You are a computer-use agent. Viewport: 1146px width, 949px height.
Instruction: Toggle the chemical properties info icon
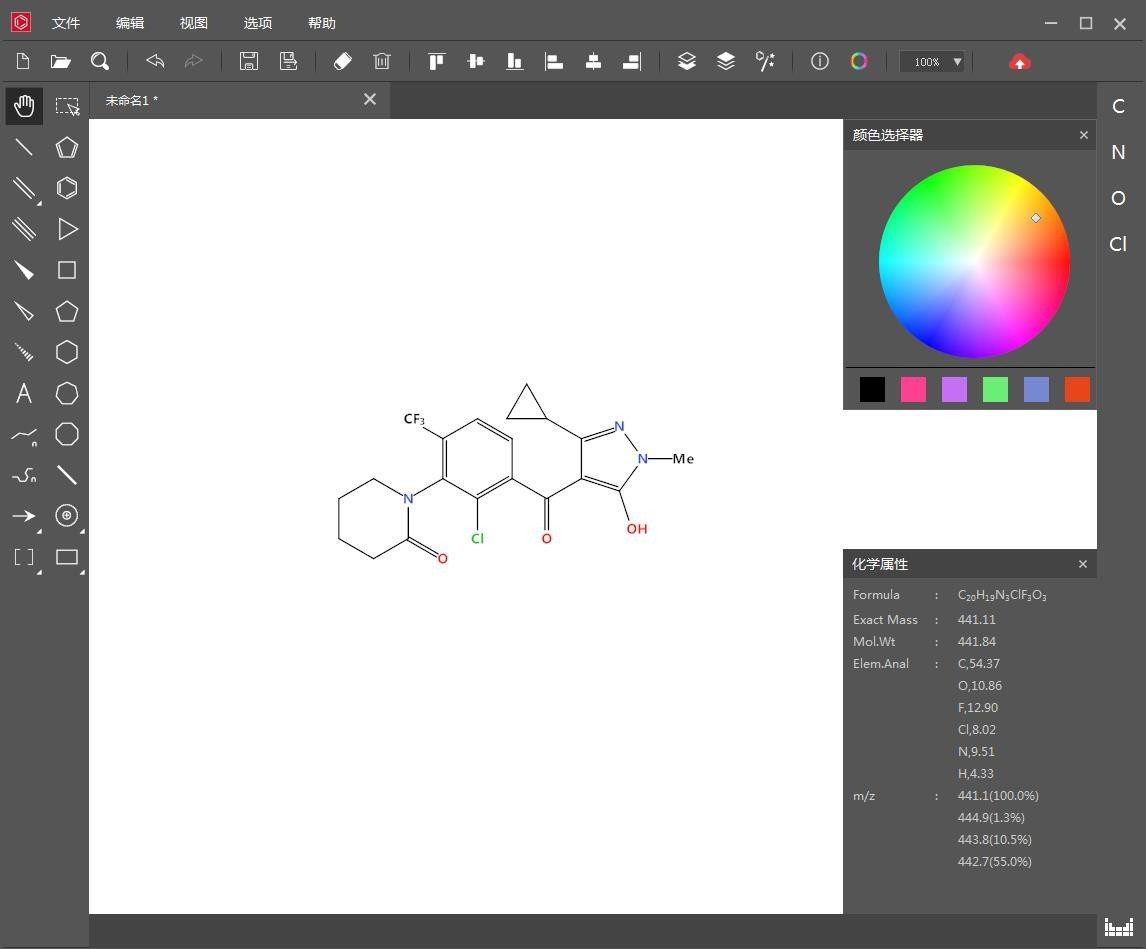pos(819,62)
